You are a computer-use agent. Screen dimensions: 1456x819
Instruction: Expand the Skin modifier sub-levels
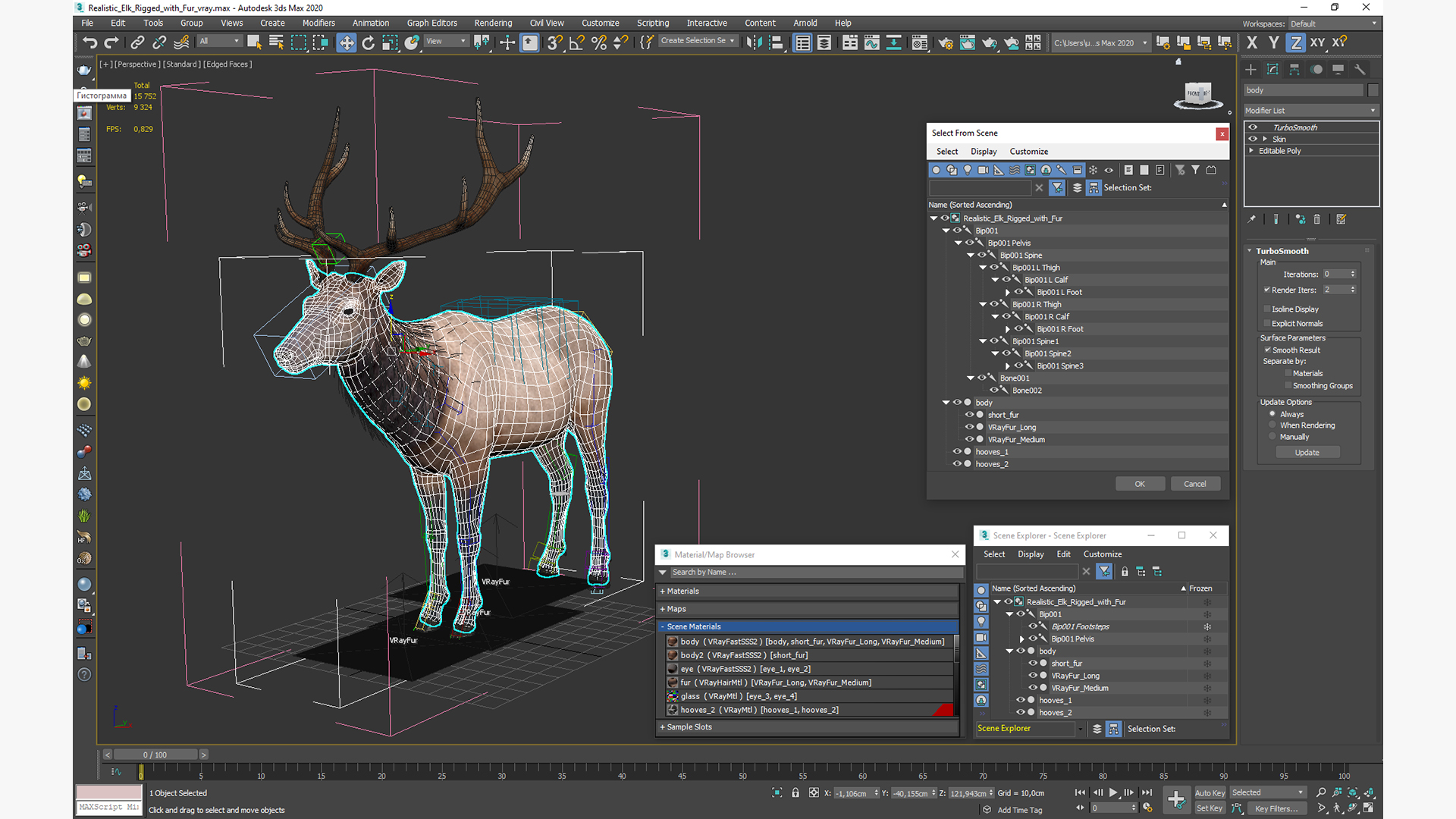(x=1265, y=139)
